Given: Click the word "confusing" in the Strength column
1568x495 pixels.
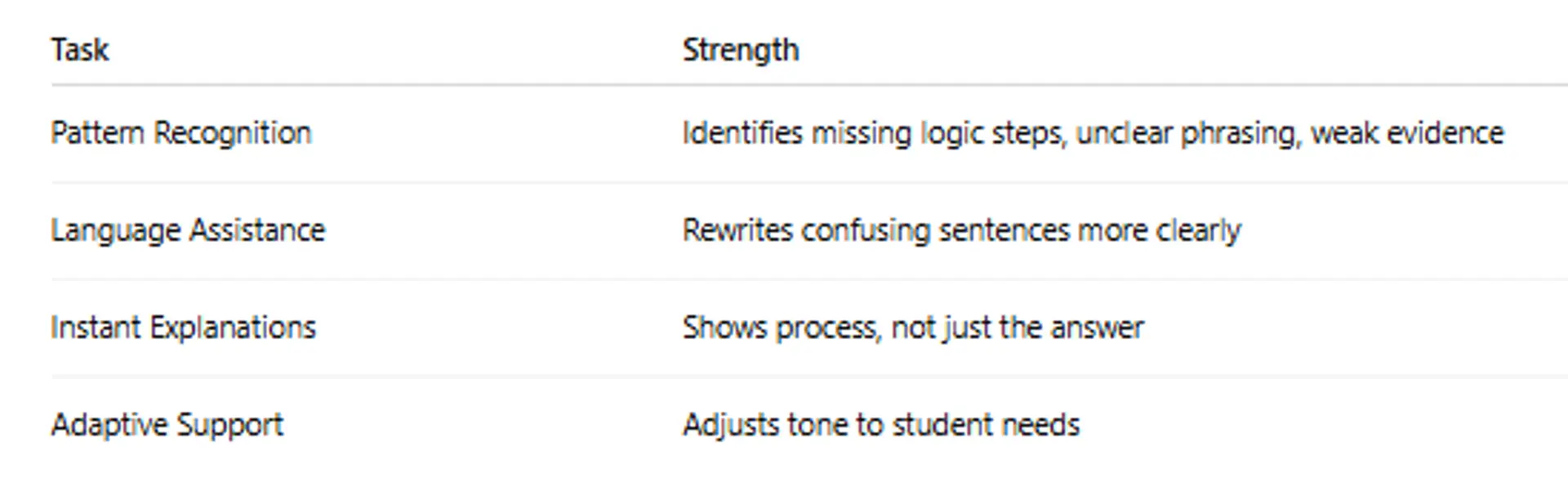Looking at the screenshot, I should click(x=866, y=230).
